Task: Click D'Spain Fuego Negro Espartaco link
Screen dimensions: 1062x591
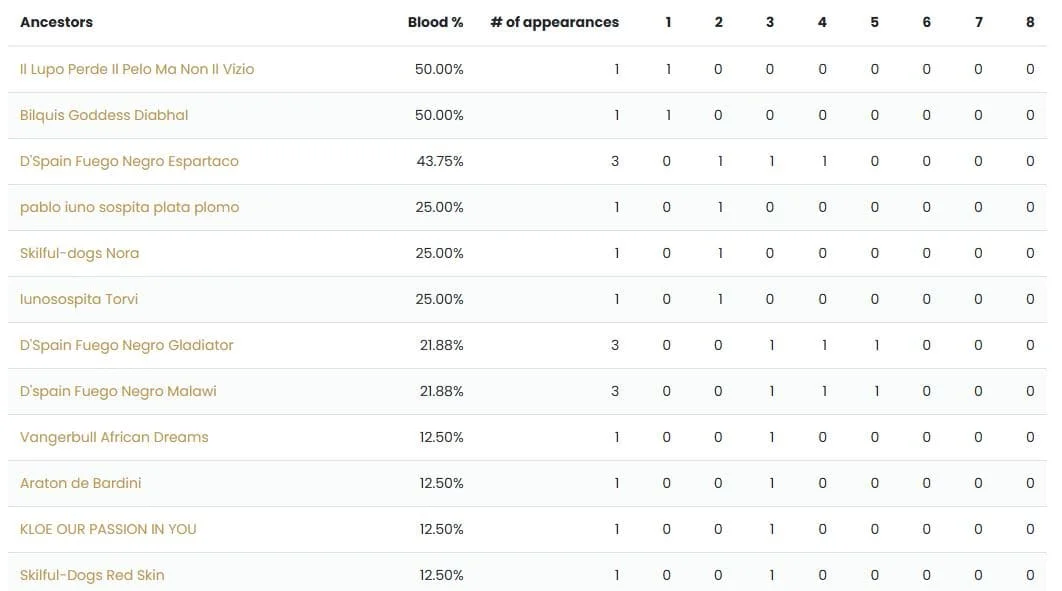Action: pyautogui.click(x=129, y=161)
